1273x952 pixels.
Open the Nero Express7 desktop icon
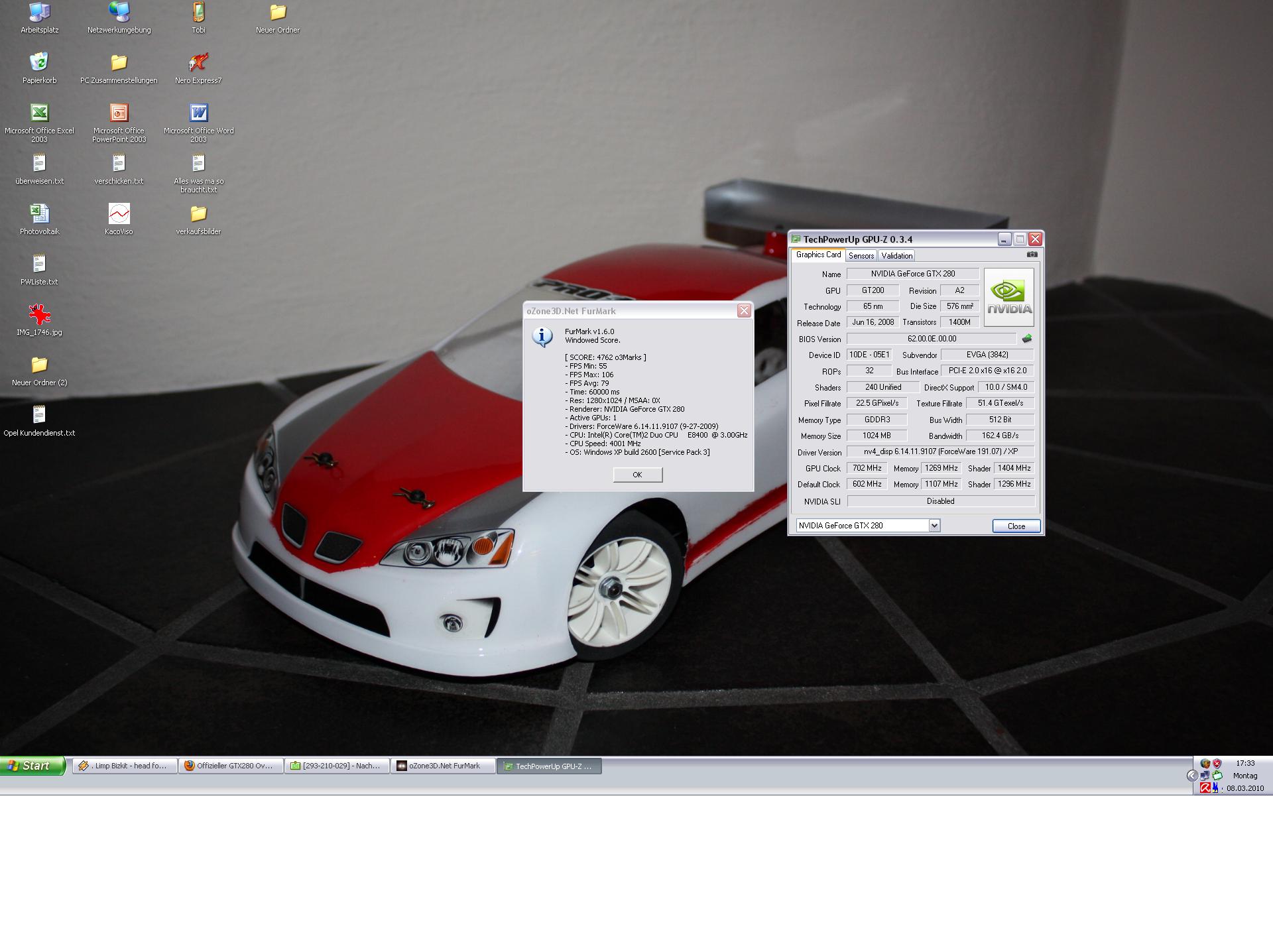tap(198, 63)
